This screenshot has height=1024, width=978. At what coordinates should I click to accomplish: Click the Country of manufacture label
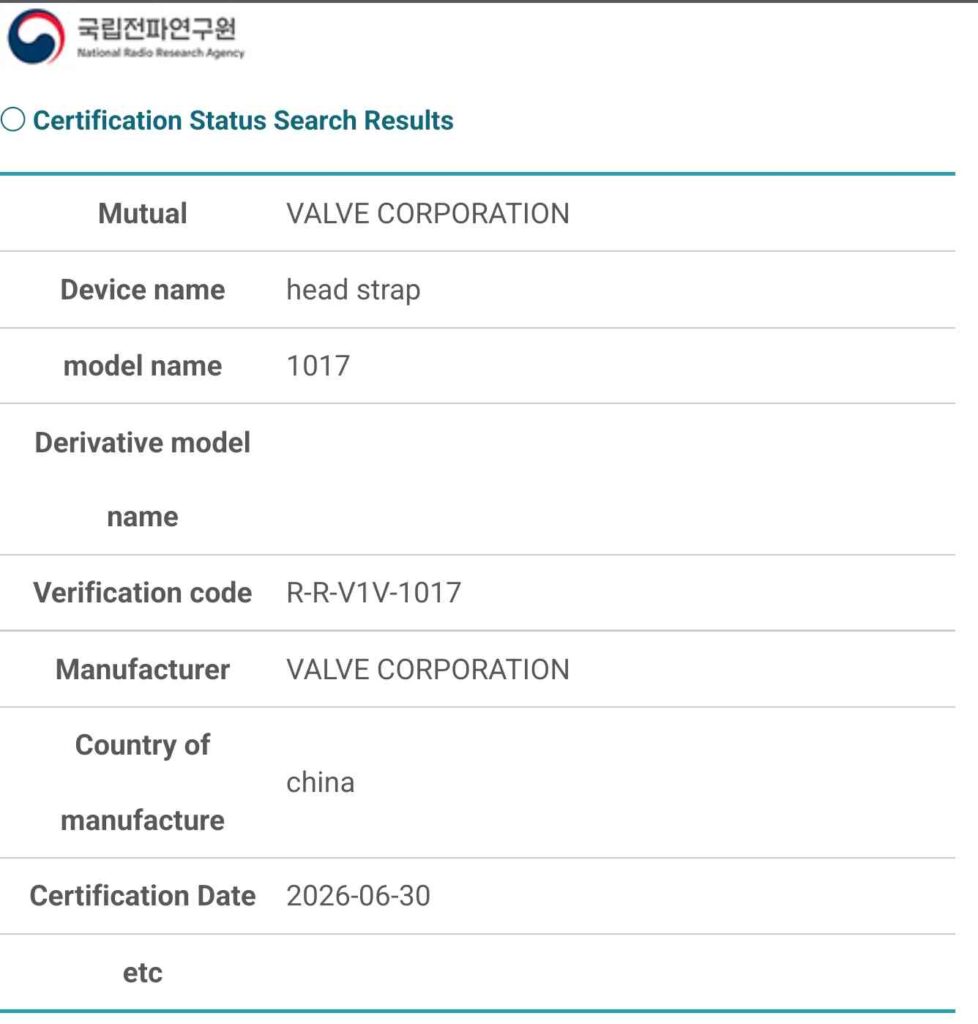(x=142, y=782)
